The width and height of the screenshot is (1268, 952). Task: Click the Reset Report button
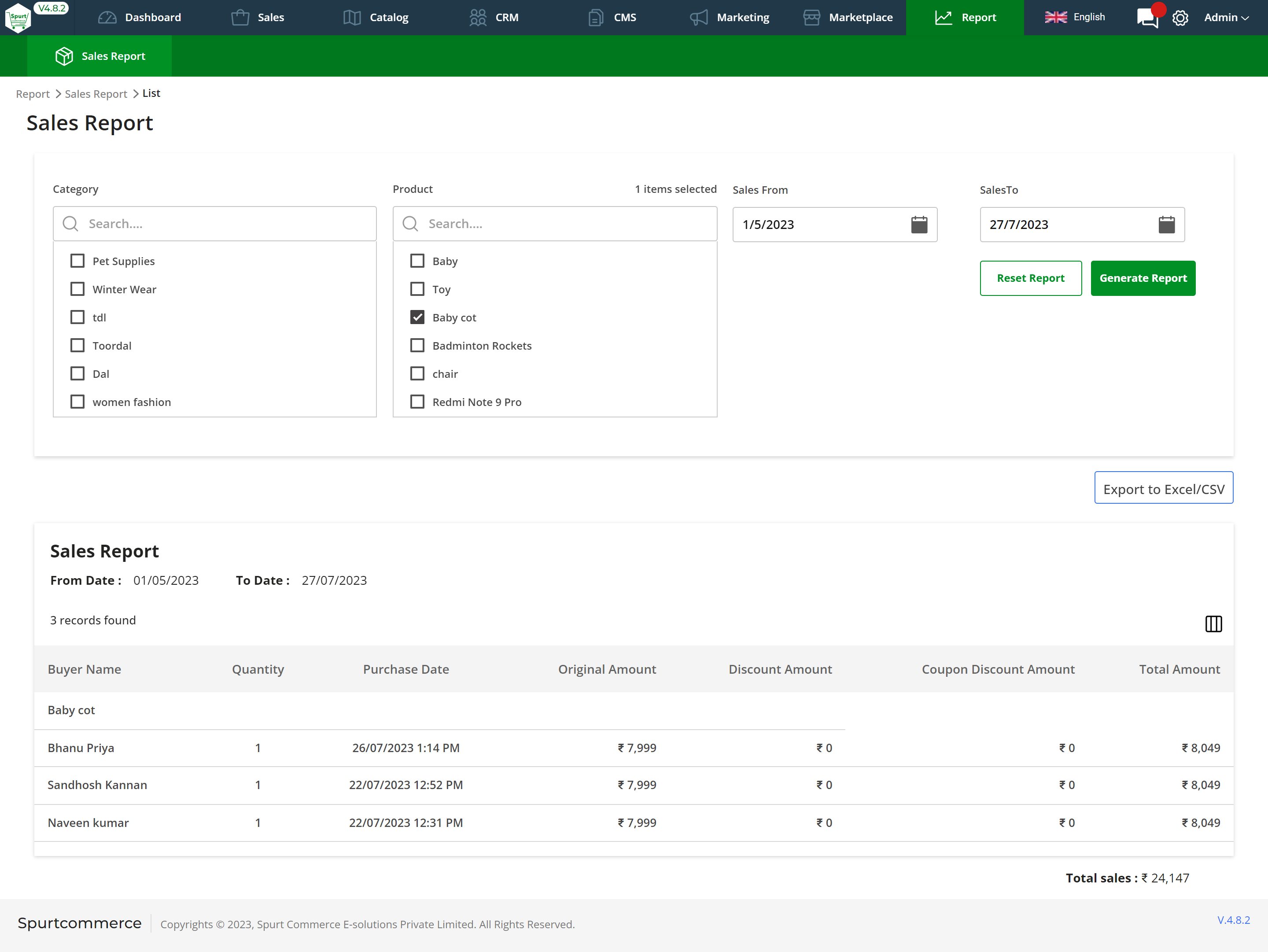tap(1031, 278)
